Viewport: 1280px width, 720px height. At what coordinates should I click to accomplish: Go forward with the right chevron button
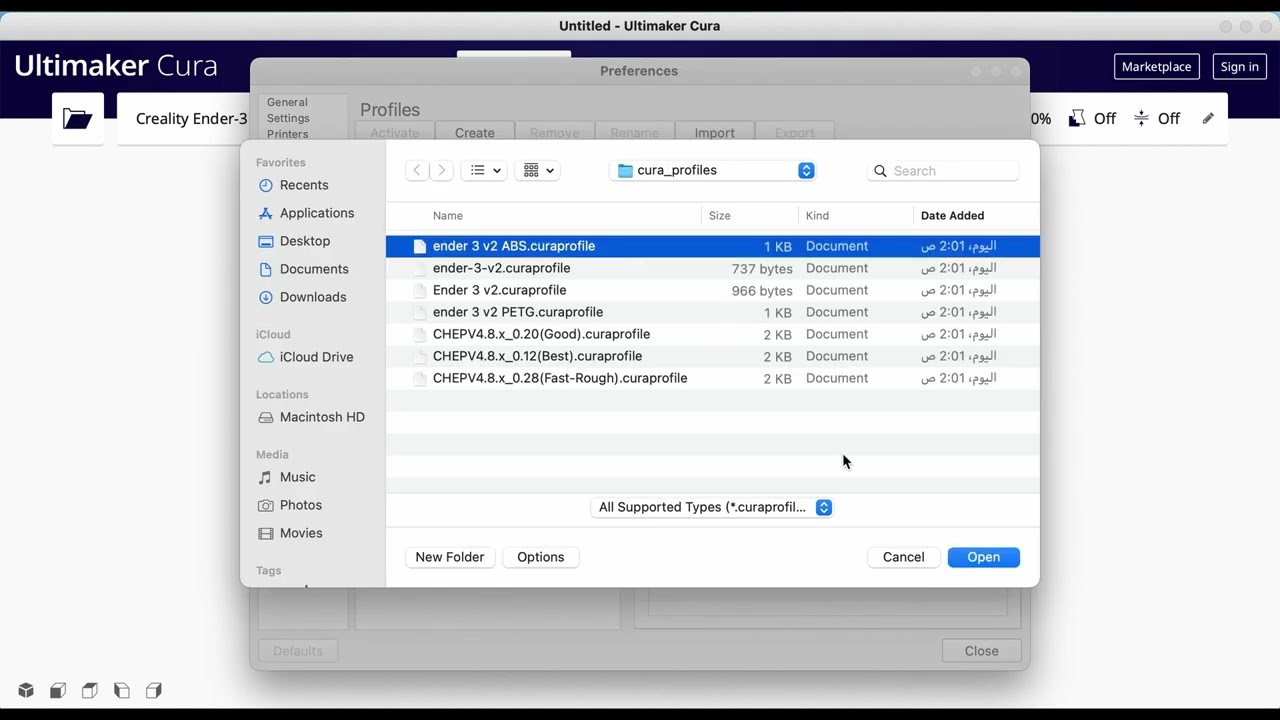tap(441, 170)
